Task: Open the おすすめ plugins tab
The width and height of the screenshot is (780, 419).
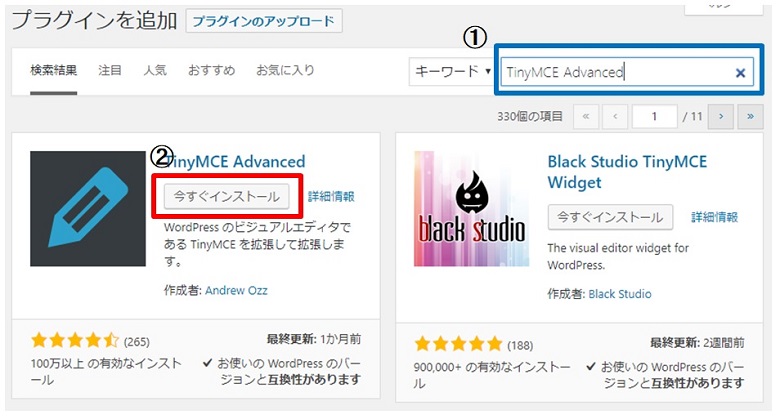Action: 211,71
